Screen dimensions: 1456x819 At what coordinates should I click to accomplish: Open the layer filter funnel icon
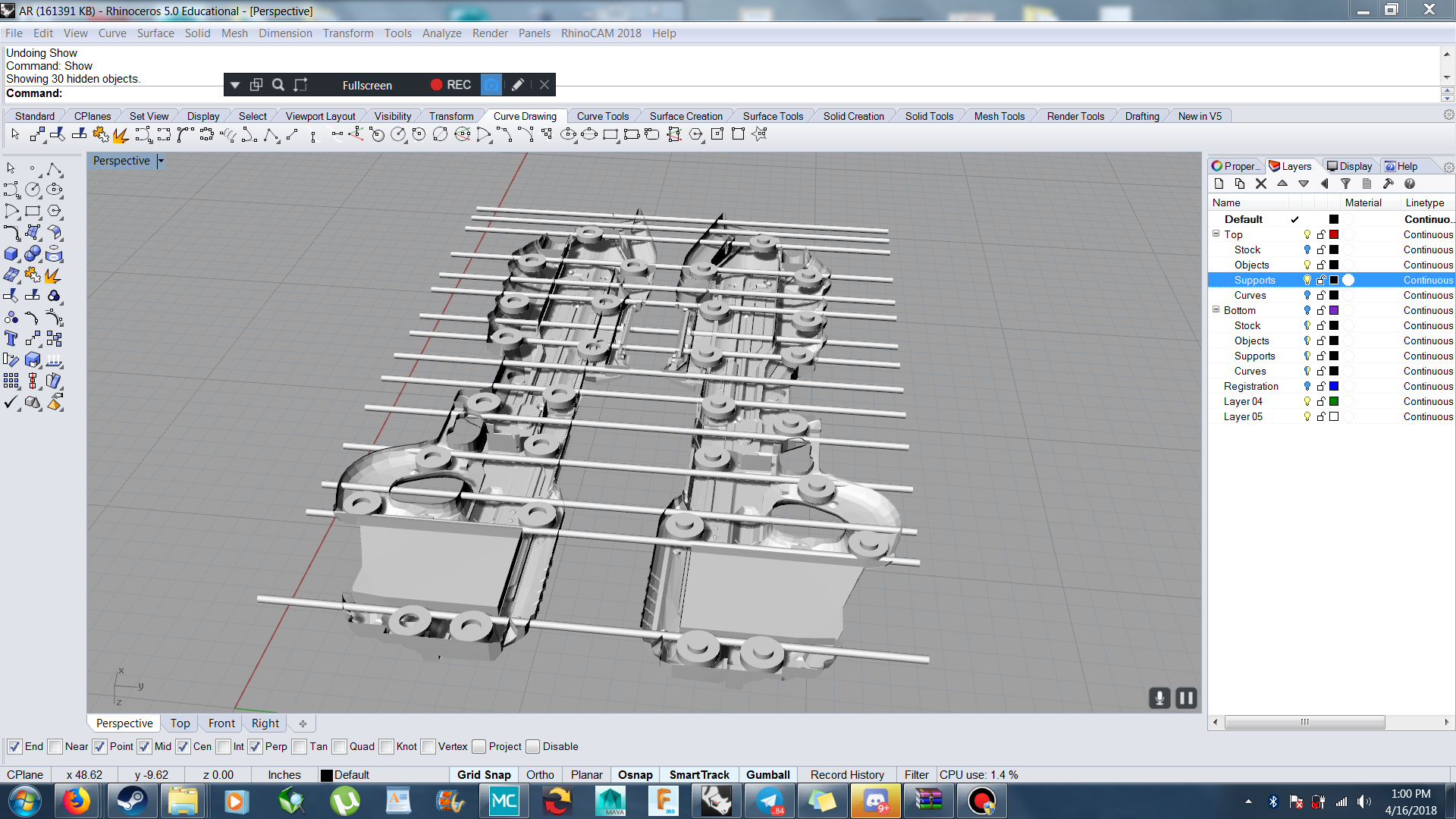[x=1345, y=184]
